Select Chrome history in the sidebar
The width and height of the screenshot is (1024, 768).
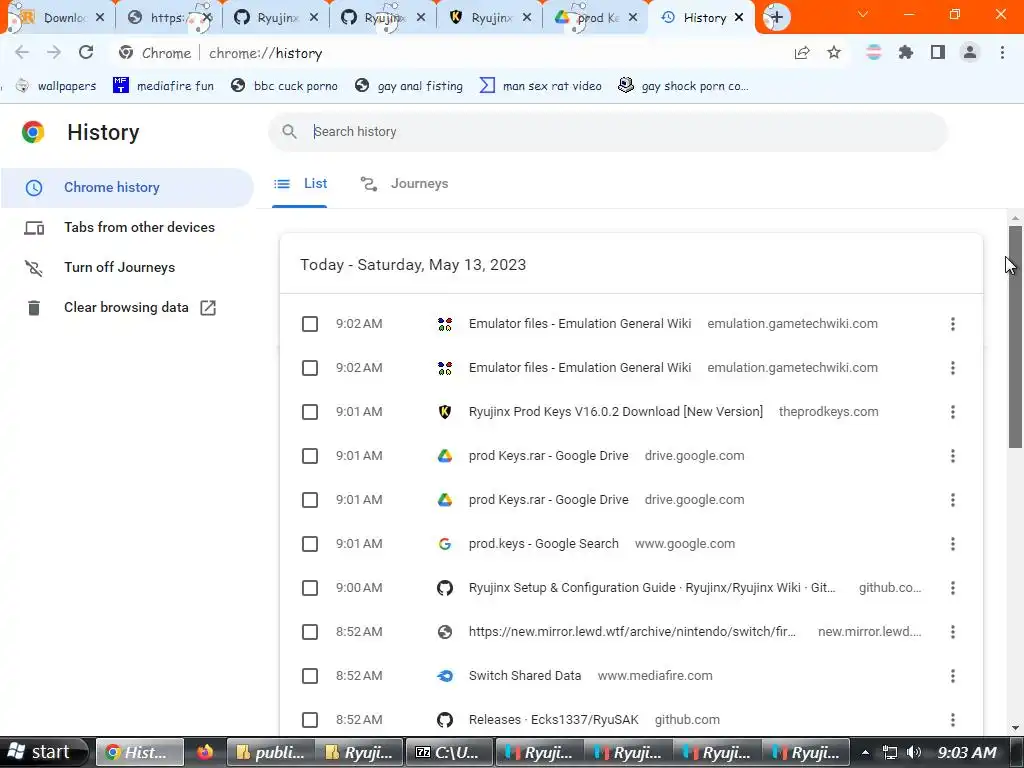click(127, 188)
